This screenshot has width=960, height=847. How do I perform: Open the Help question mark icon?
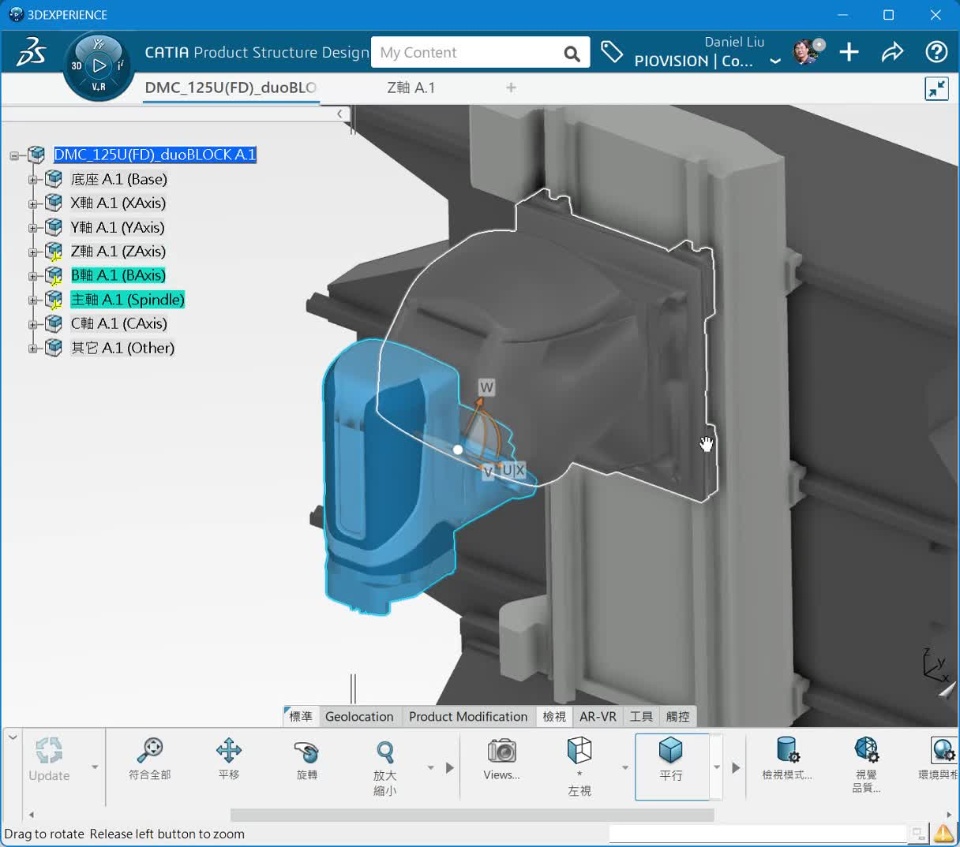(x=936, y=52)
